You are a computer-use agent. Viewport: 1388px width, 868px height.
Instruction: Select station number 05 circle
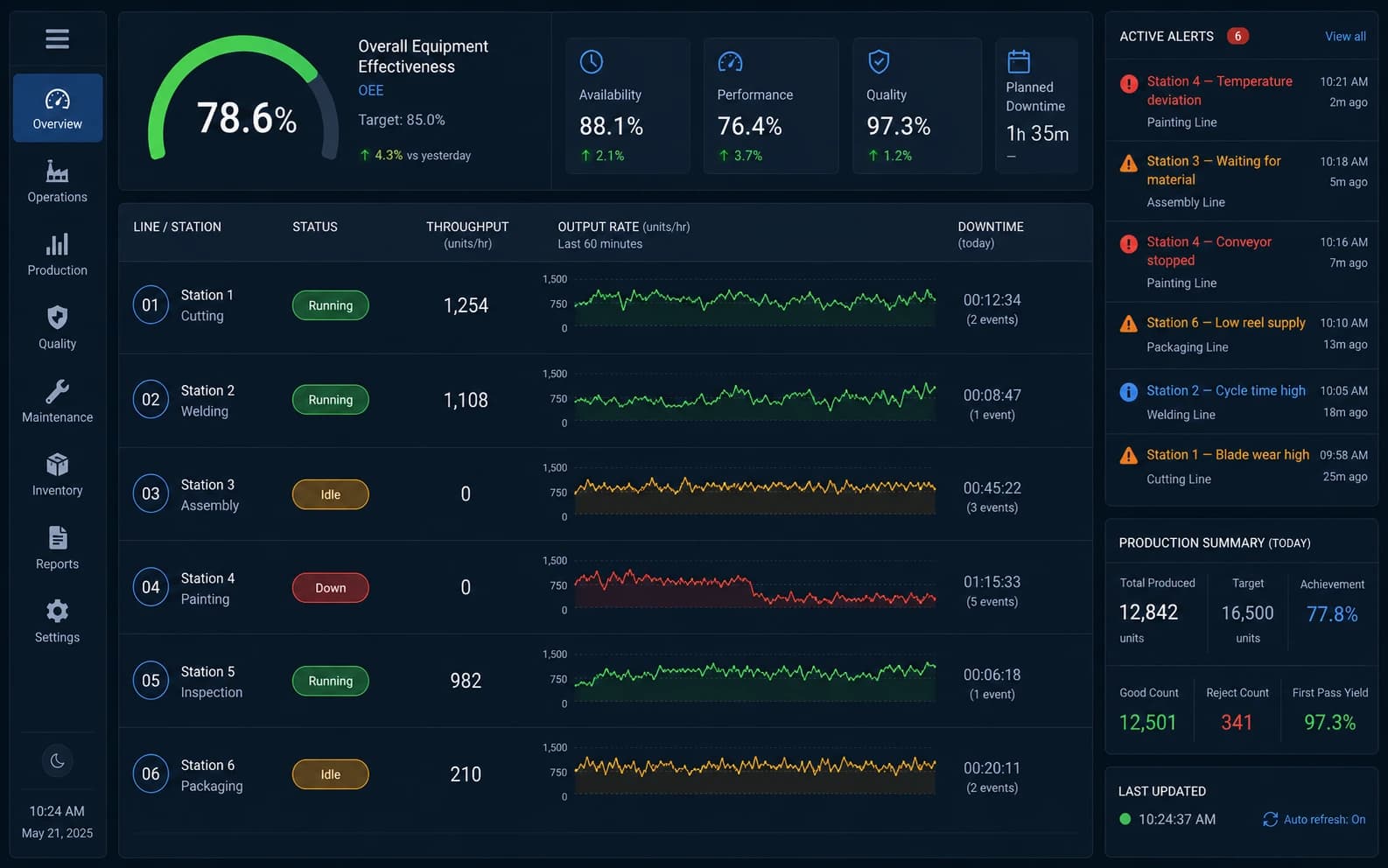(x=151, y=681)
